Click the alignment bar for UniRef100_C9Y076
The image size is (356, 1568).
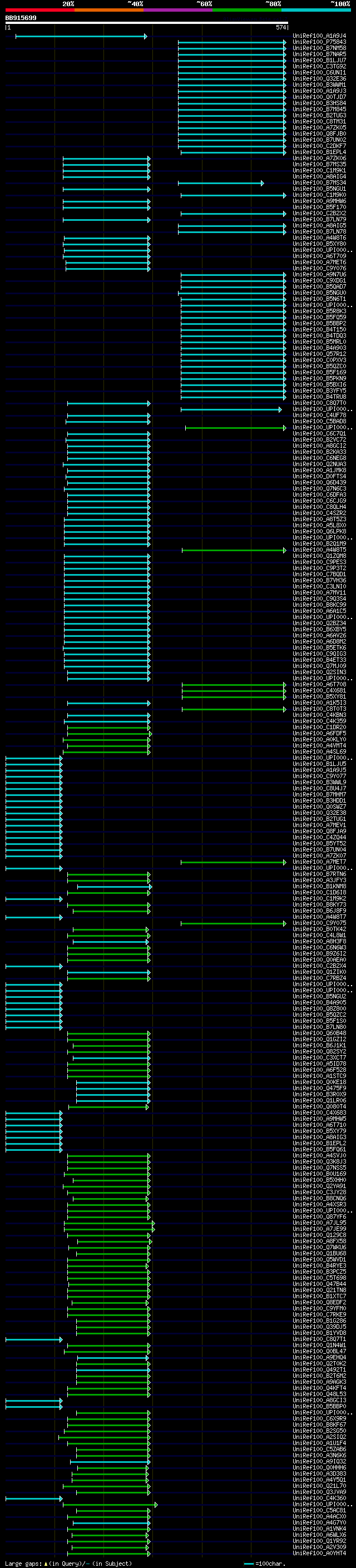coord(108,269)
